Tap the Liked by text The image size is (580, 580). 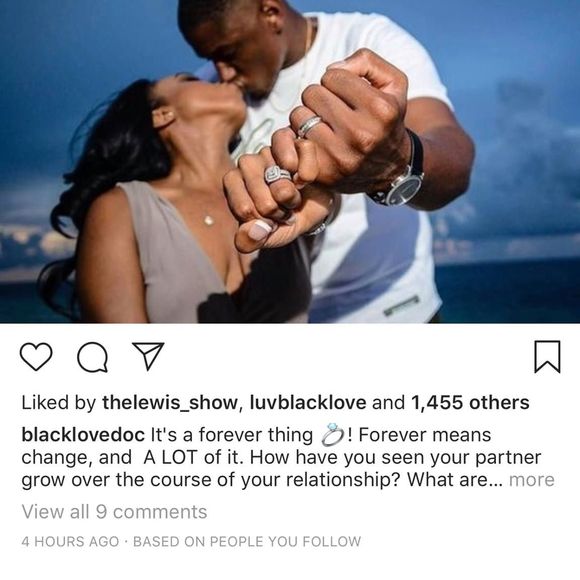point(58,402)
